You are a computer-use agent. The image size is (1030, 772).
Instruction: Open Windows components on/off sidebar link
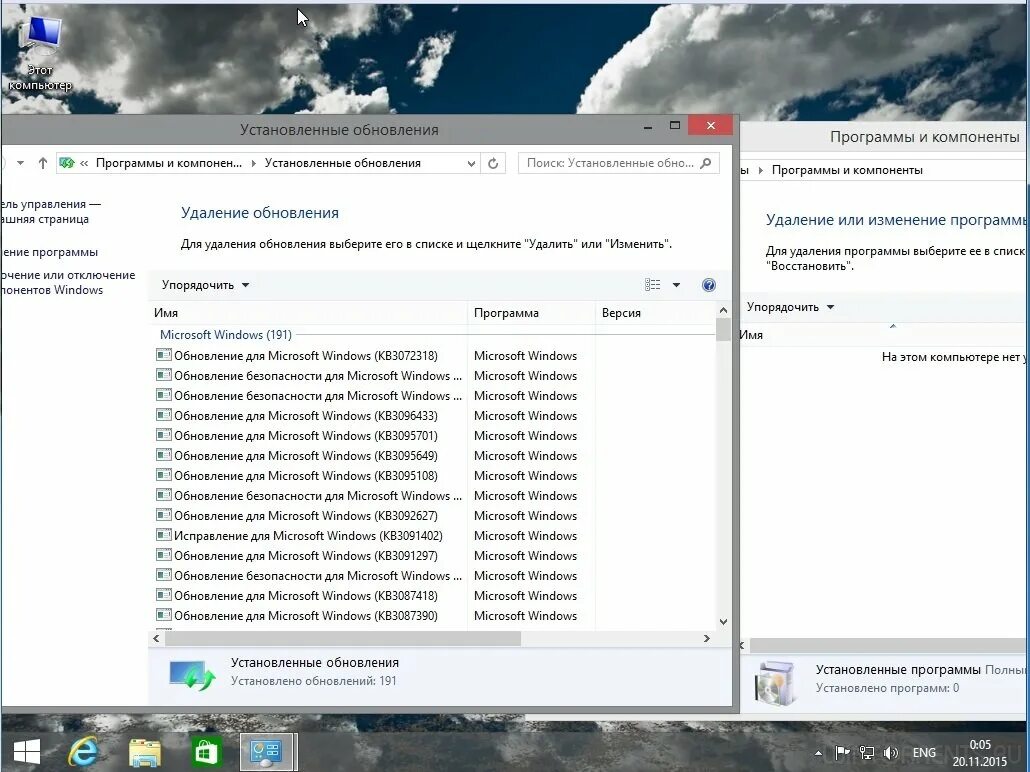[x=68, y=283]
